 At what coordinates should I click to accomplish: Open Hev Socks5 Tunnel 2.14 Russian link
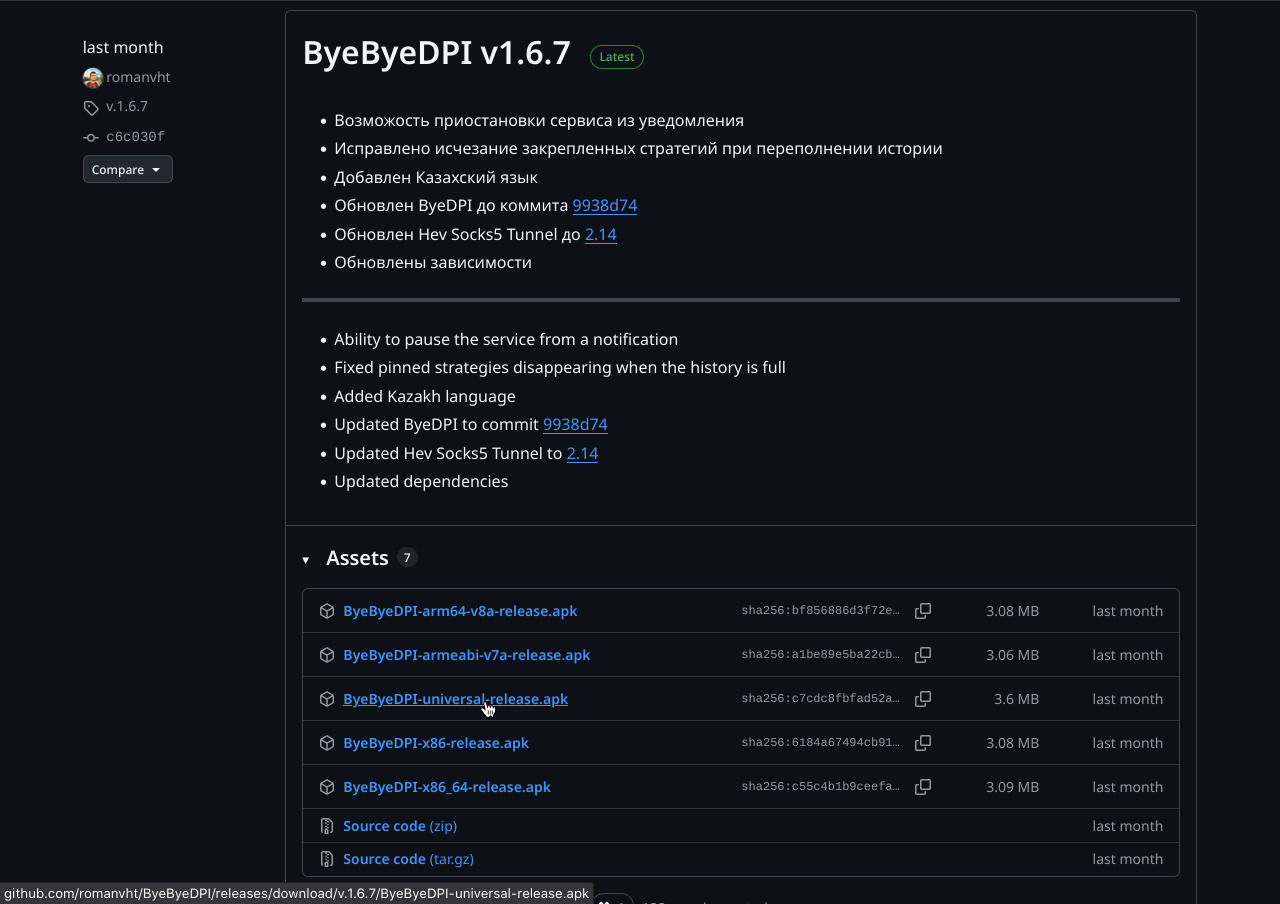tap(600, 235)
